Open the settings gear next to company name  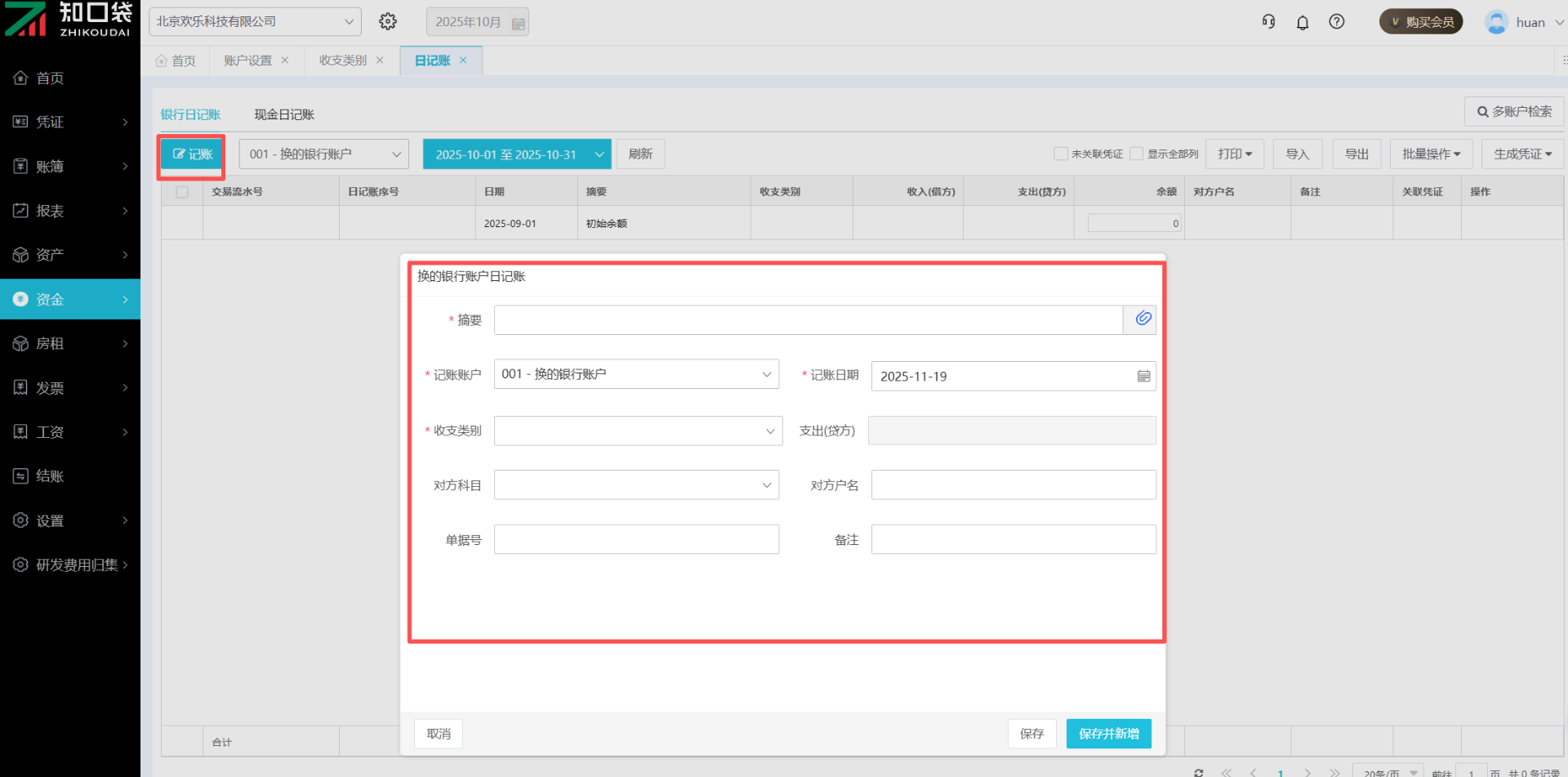[388, 22]
